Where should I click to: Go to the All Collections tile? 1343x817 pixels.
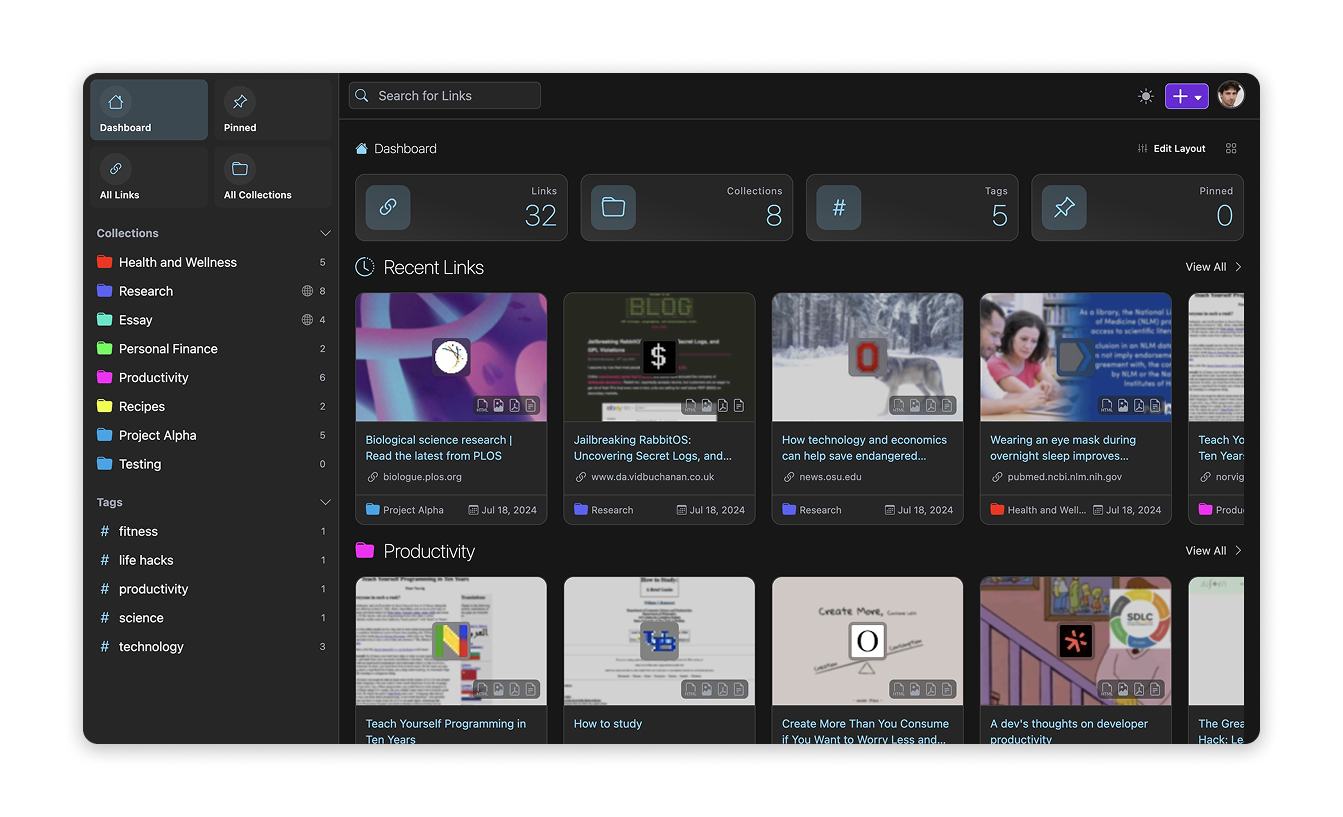coord(272,177)
